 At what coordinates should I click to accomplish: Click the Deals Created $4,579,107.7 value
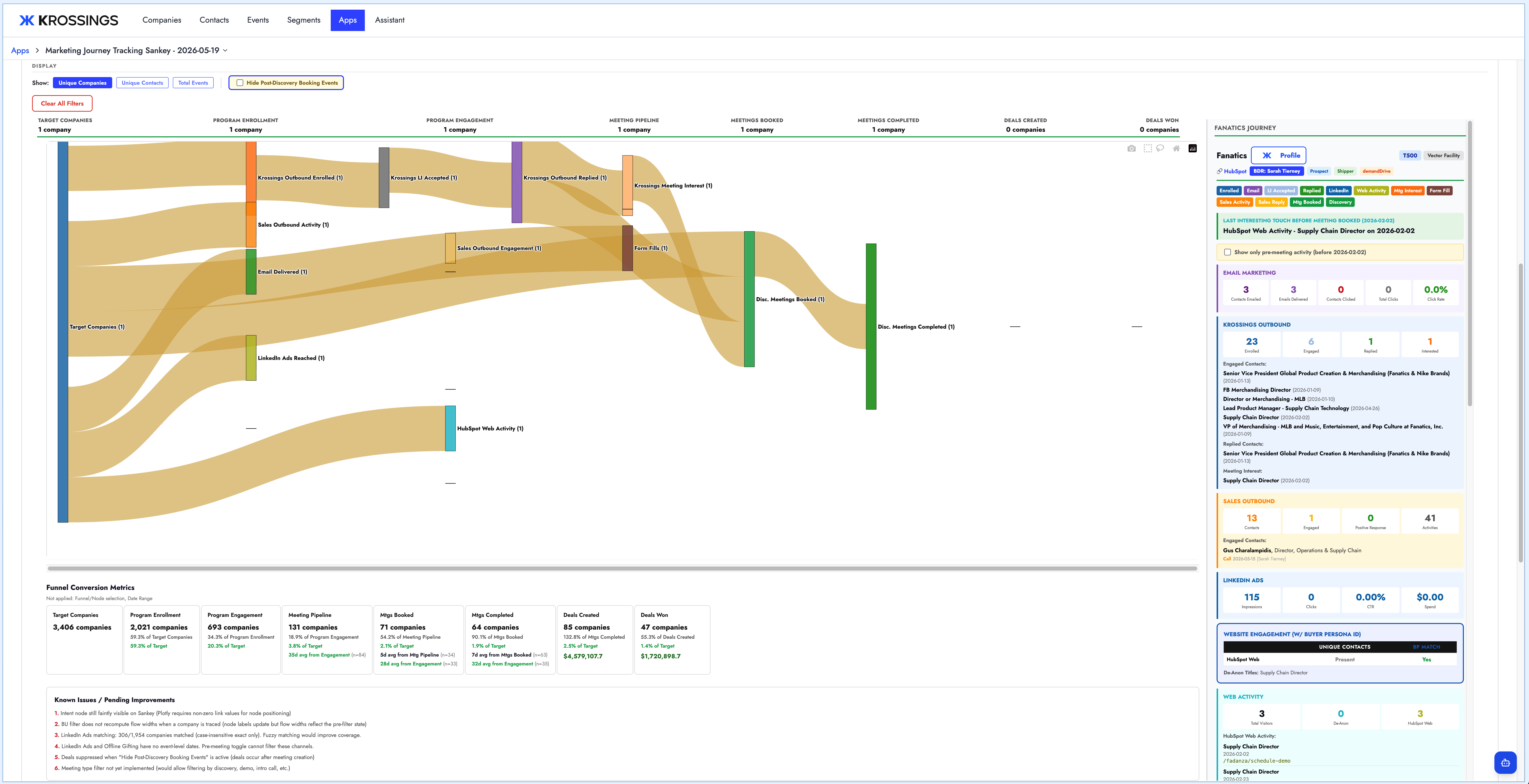pyautogui.click(x=583, y=656)
